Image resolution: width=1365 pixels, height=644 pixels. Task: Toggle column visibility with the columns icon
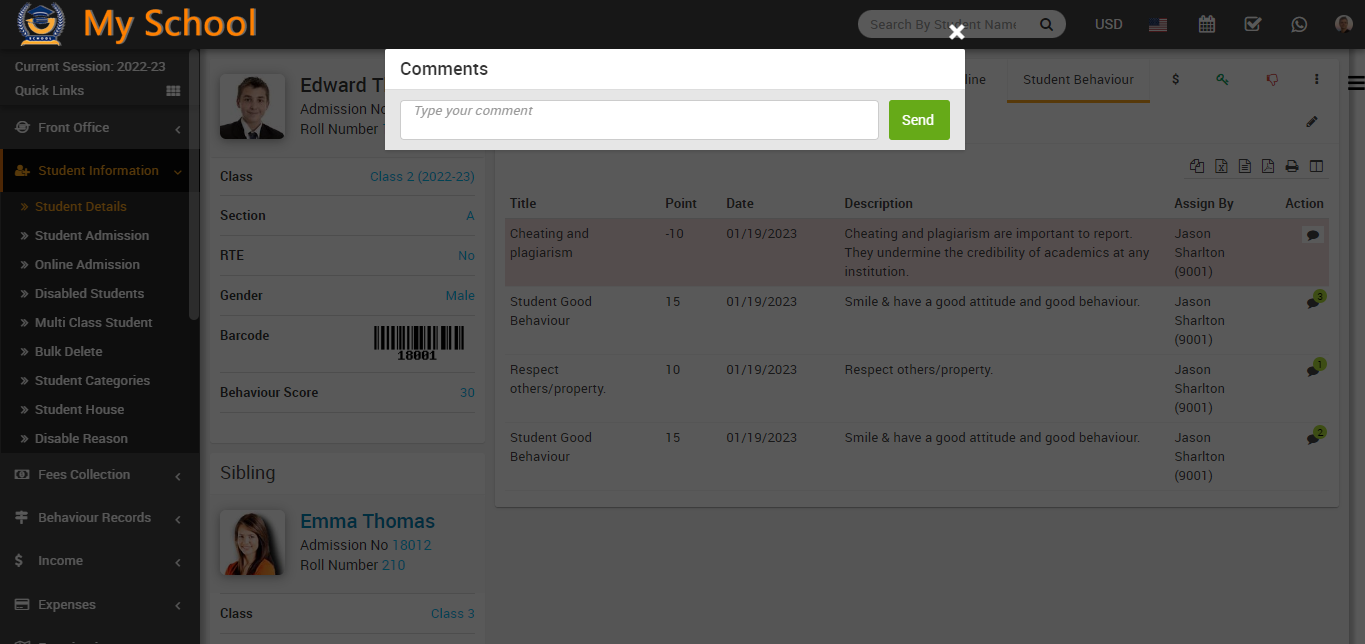pos(1316,166)
